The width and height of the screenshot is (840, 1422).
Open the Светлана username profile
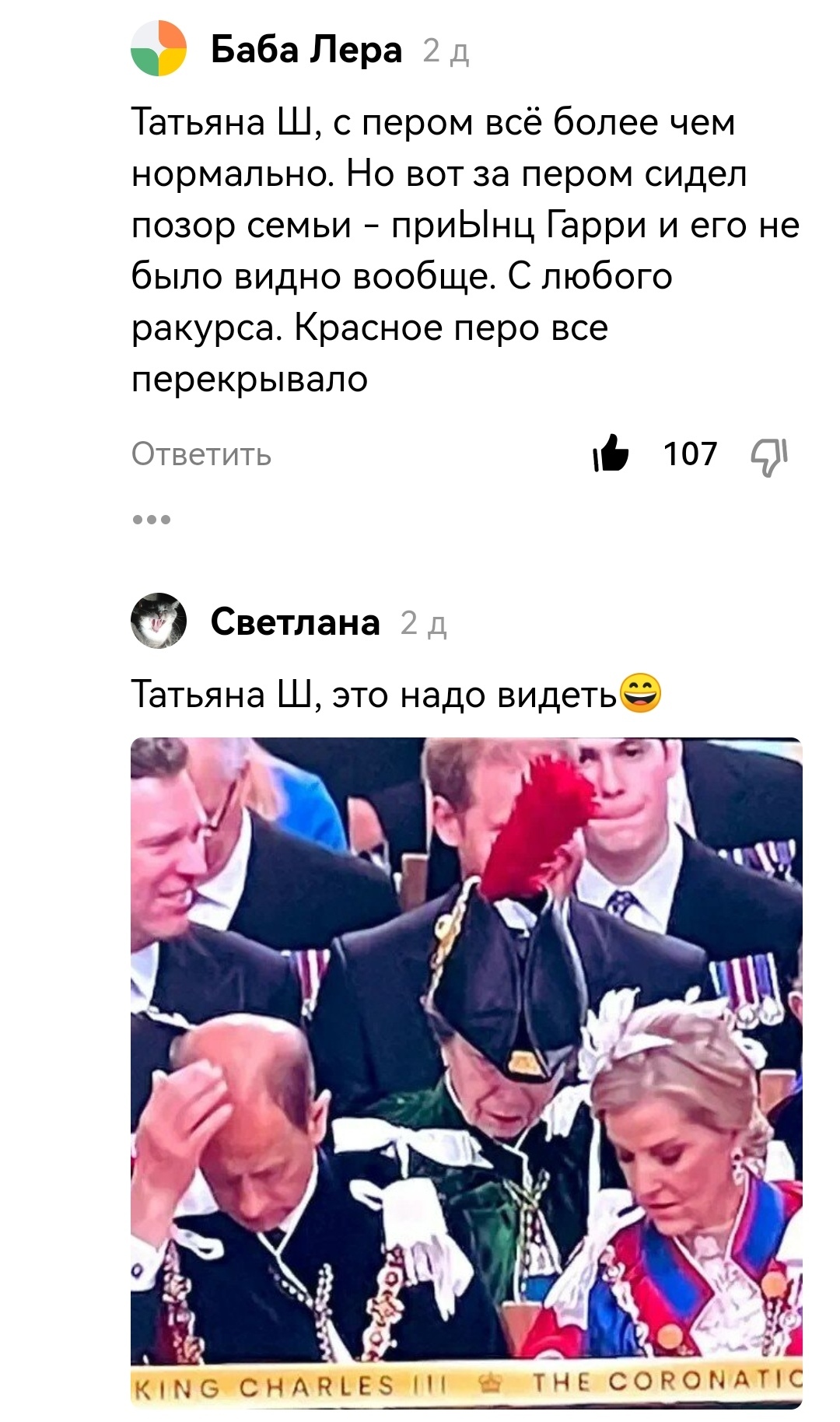click(296, 622)
